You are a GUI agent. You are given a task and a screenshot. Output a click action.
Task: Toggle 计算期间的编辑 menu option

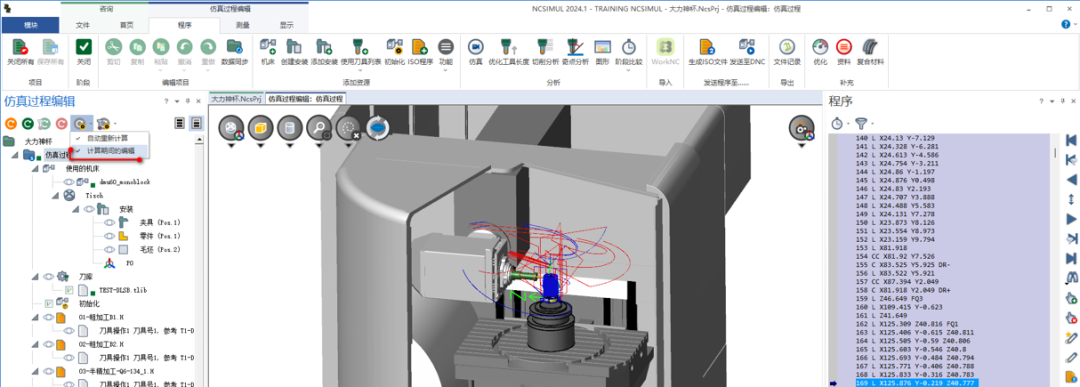tap(110, 150)
